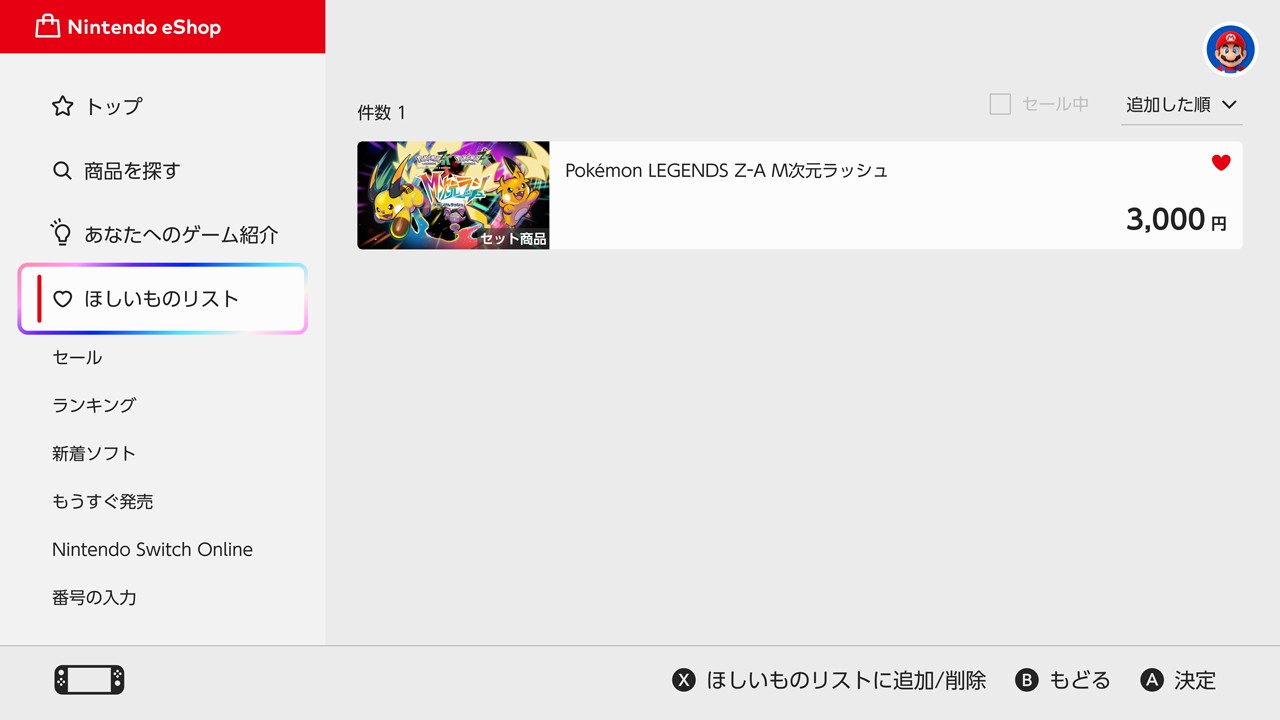Screen dimensions: 1280x720
Task: Click the heart icon beside ほしいものリスト
Action: coord(62,299)
